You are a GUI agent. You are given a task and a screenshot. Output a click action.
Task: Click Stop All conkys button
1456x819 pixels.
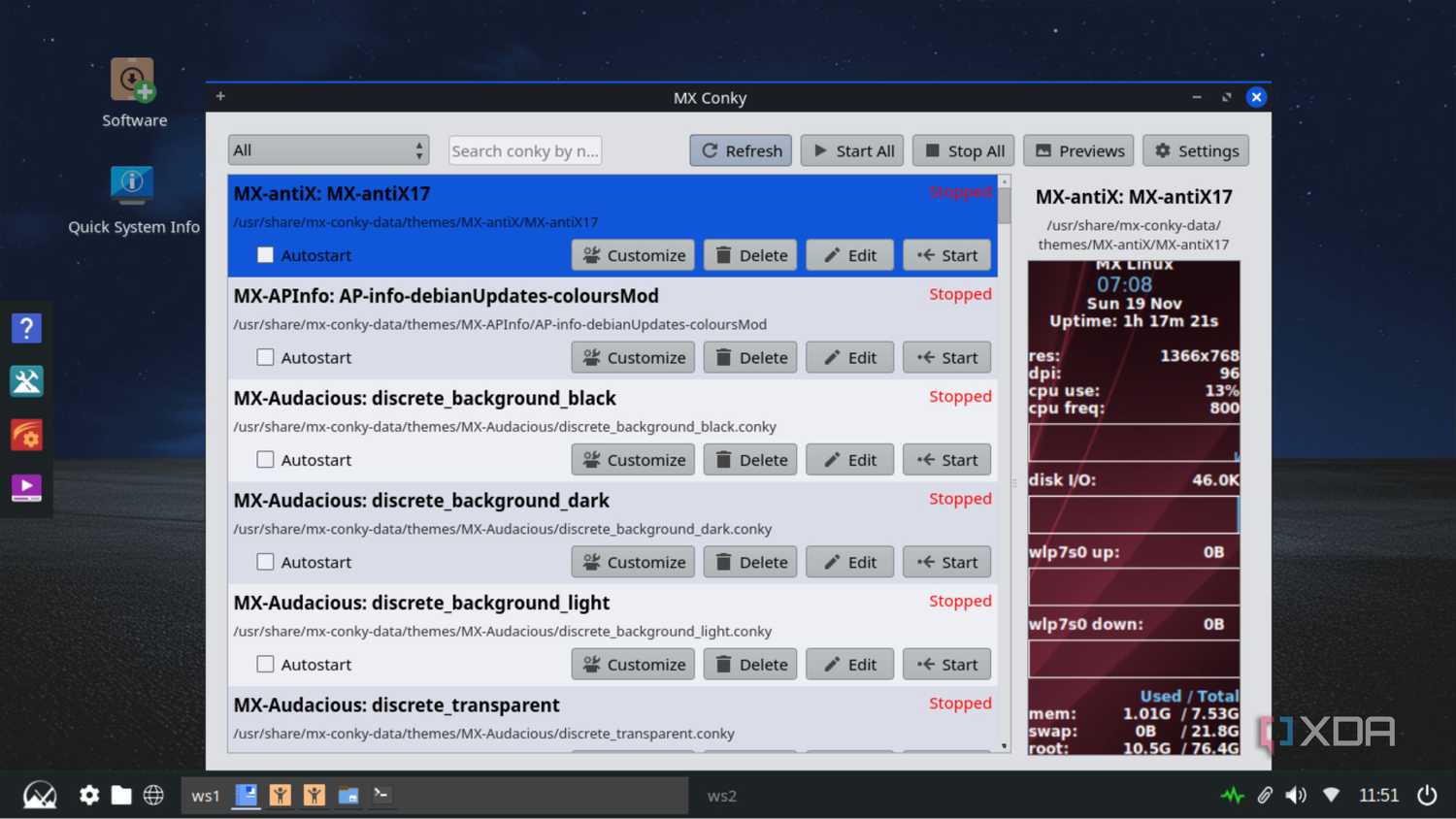coord(963,150)
